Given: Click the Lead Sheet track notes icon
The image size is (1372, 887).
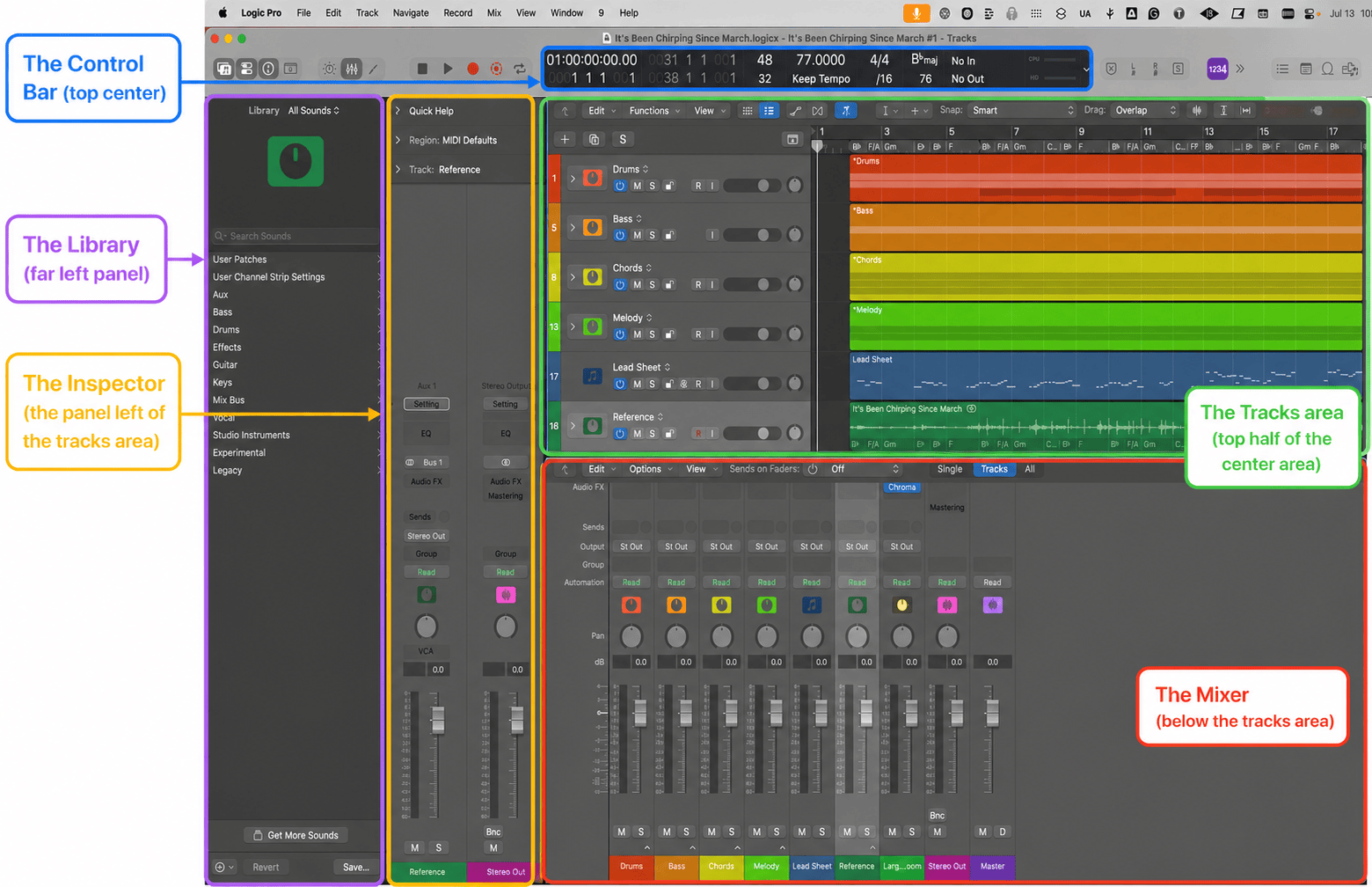Looking at the screenshot, I should pos(593,376).
